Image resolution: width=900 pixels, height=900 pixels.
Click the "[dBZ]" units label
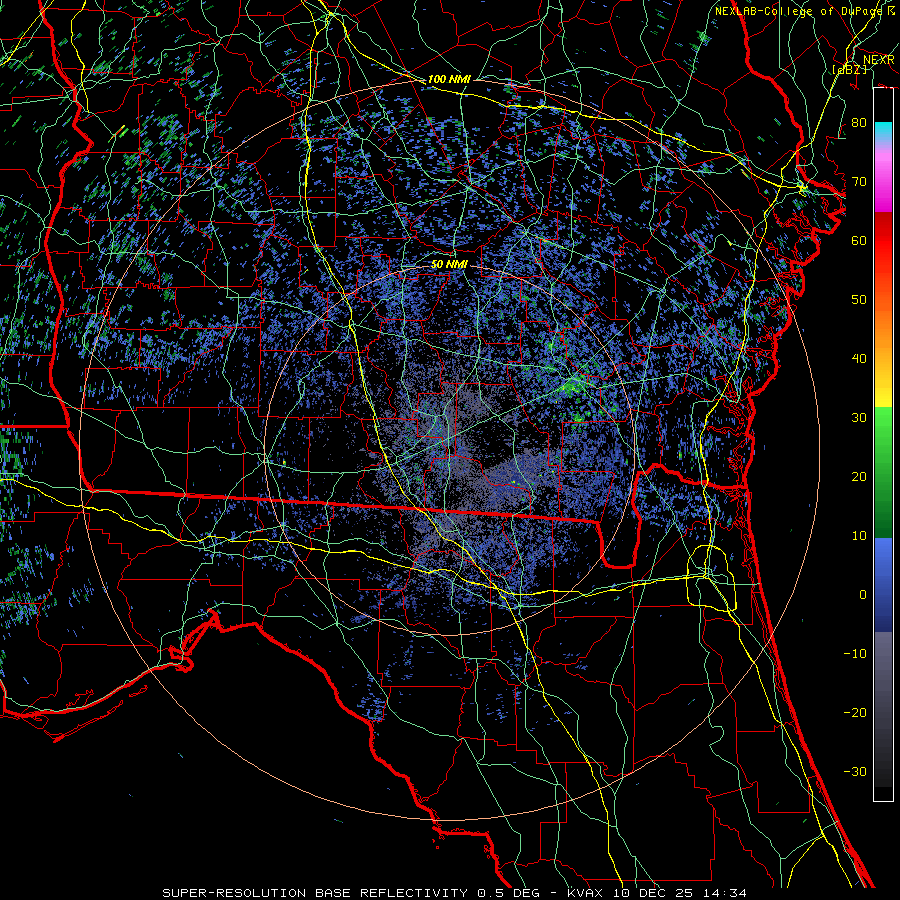(x=849, y=69)
